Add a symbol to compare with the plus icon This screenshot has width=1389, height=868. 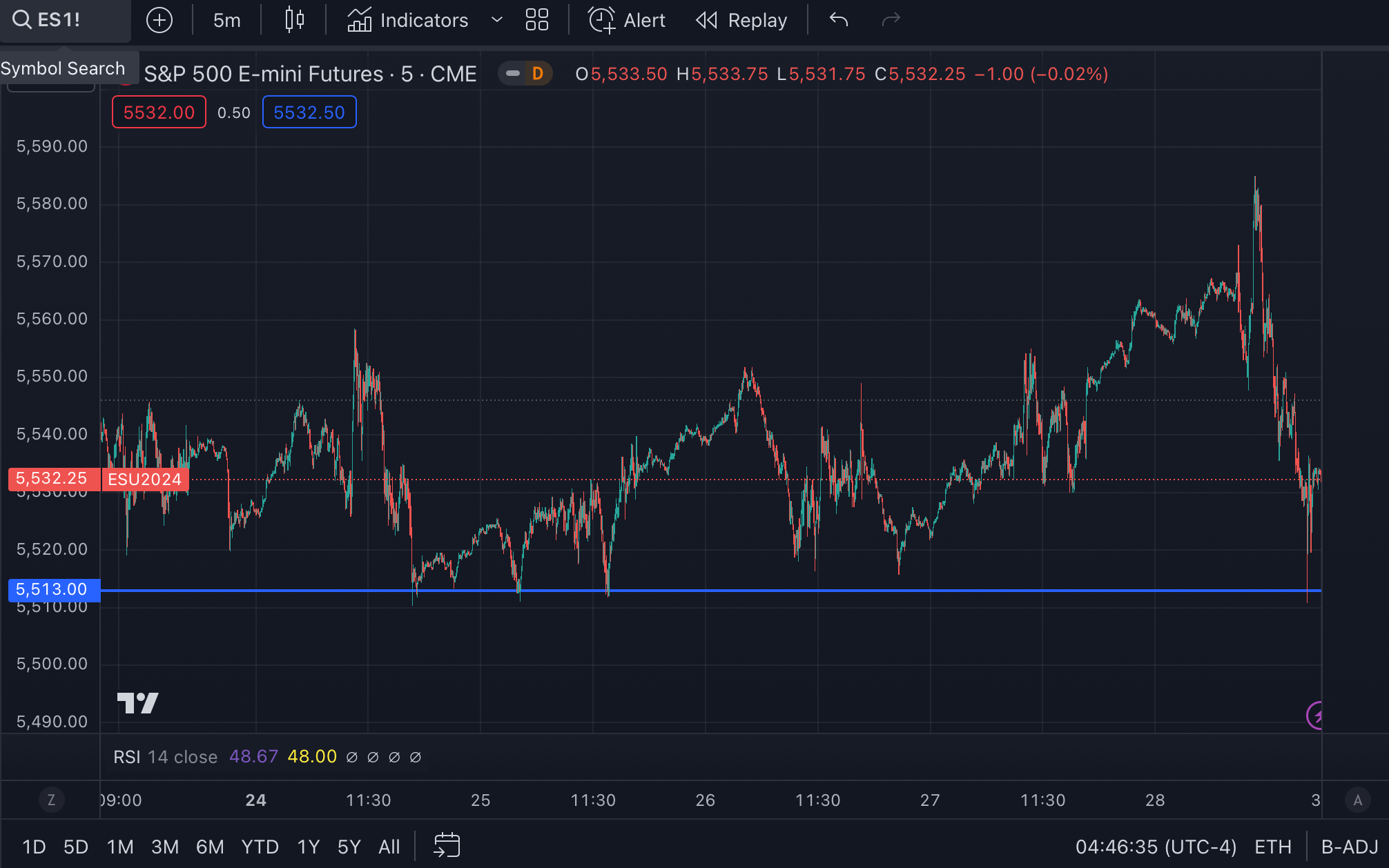159,20
